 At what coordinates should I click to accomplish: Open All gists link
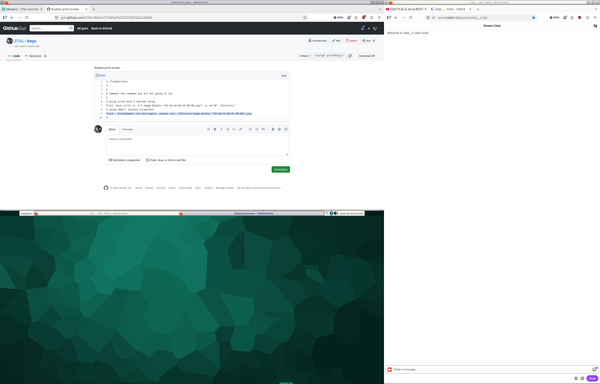82,28
